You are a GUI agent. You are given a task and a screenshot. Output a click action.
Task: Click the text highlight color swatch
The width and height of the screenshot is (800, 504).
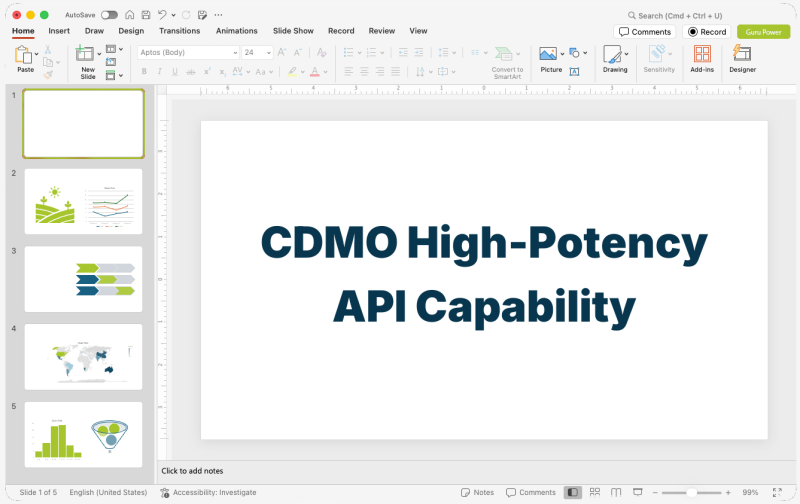click(292, 72)
